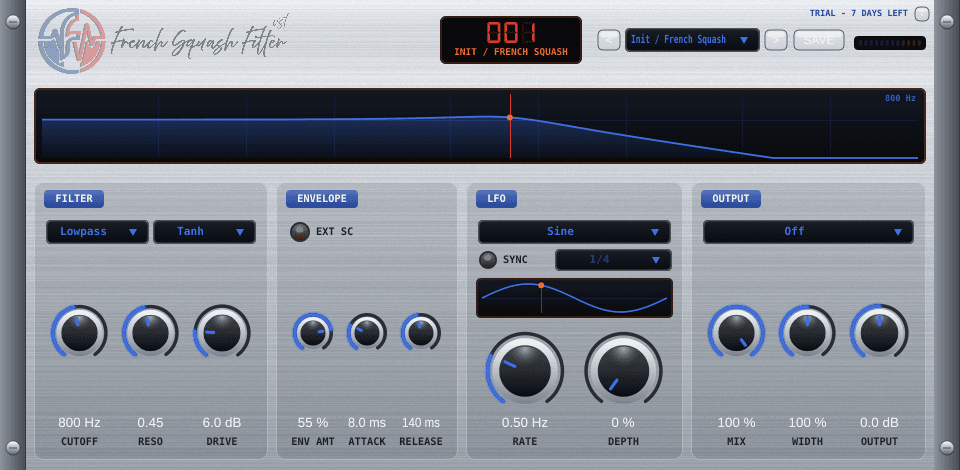Open the 1/4 sync rate dropdown
This screenshot has width=960, height=470.
pyautogui.click(x=613, y=259)
